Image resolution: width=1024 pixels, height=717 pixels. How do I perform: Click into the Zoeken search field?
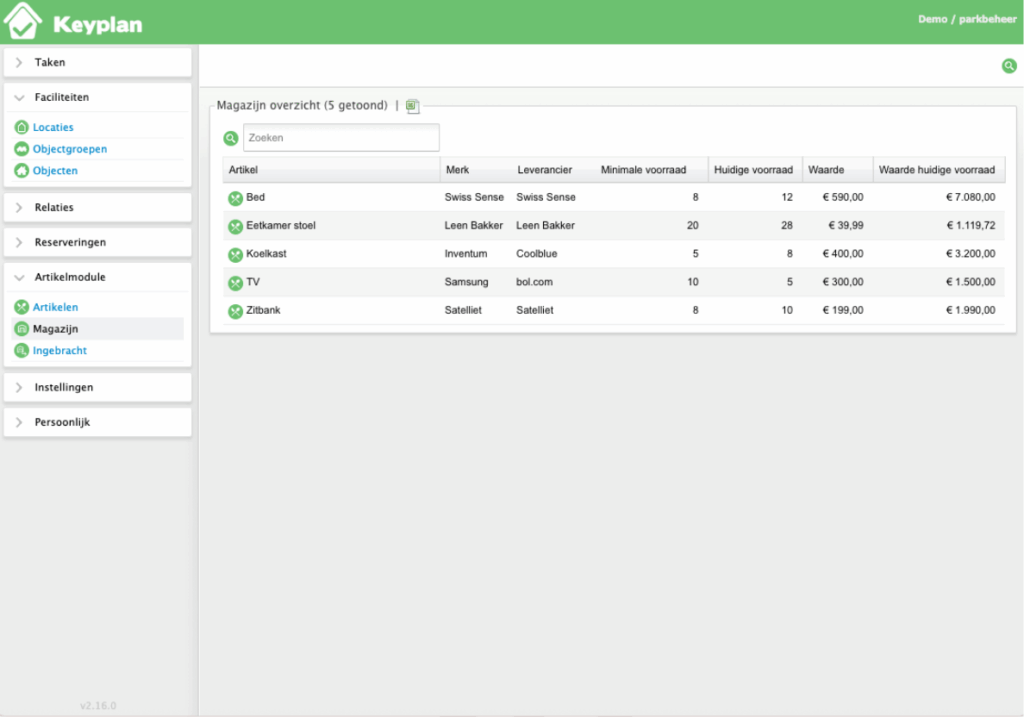tap(341, 138)
